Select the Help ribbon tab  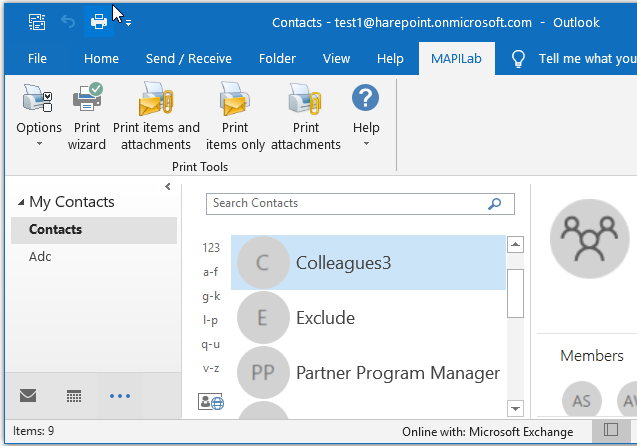[390, 58]
